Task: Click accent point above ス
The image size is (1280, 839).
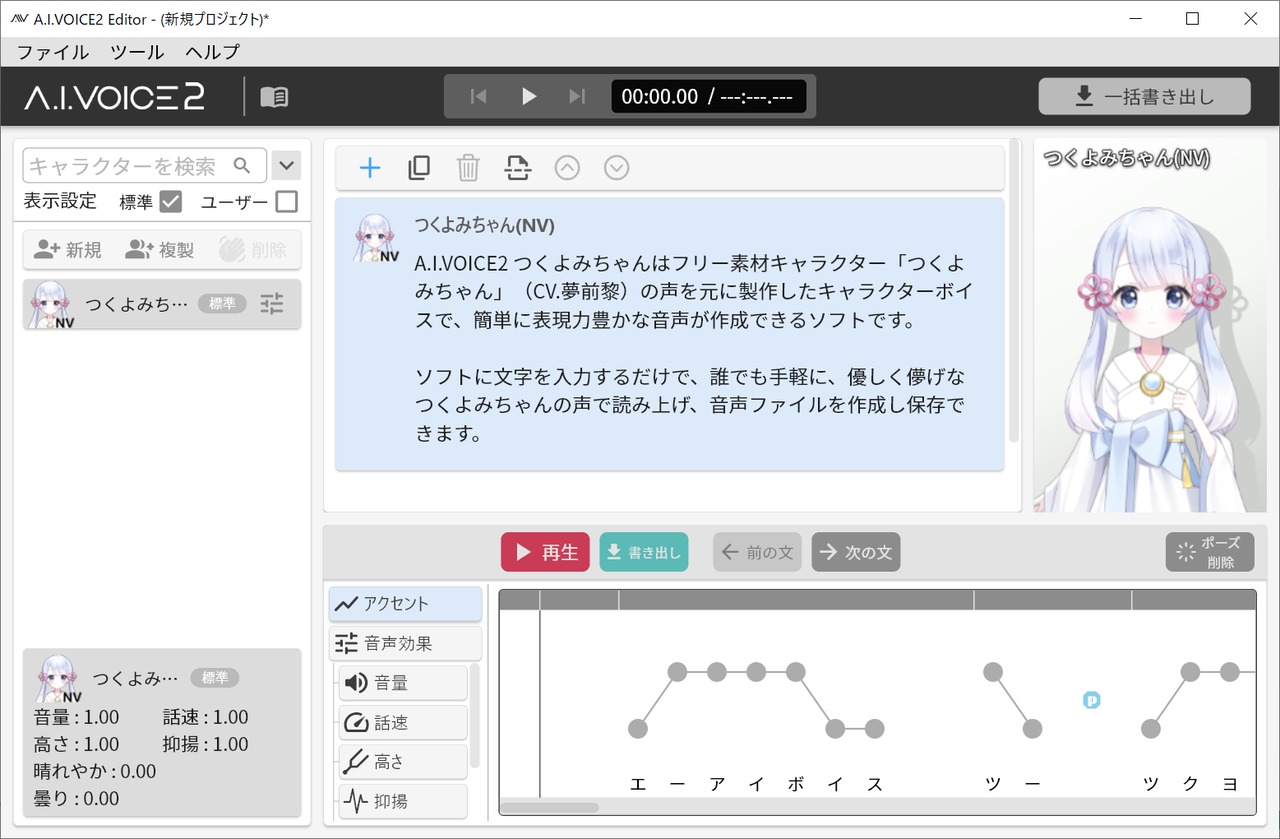Action: tap(875, 729)
